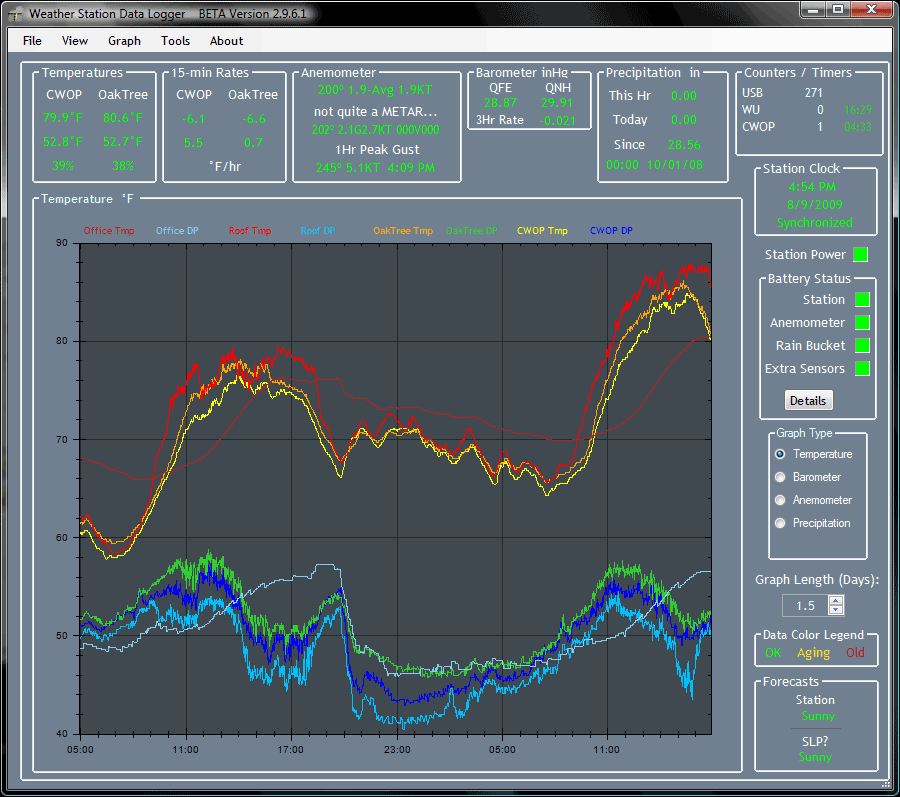Click the precipitation Since value 28.56

[684, 145]
